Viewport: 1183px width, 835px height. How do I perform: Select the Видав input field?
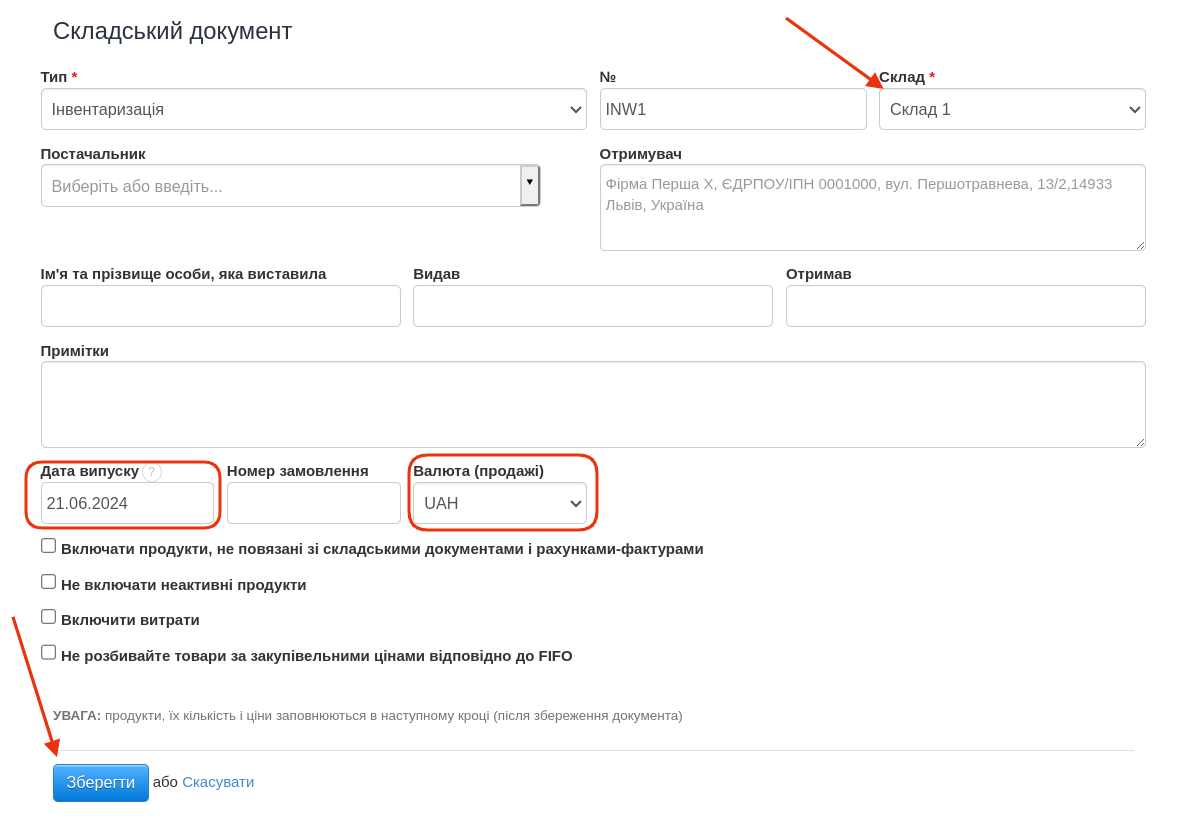click(x=592, y=306)
